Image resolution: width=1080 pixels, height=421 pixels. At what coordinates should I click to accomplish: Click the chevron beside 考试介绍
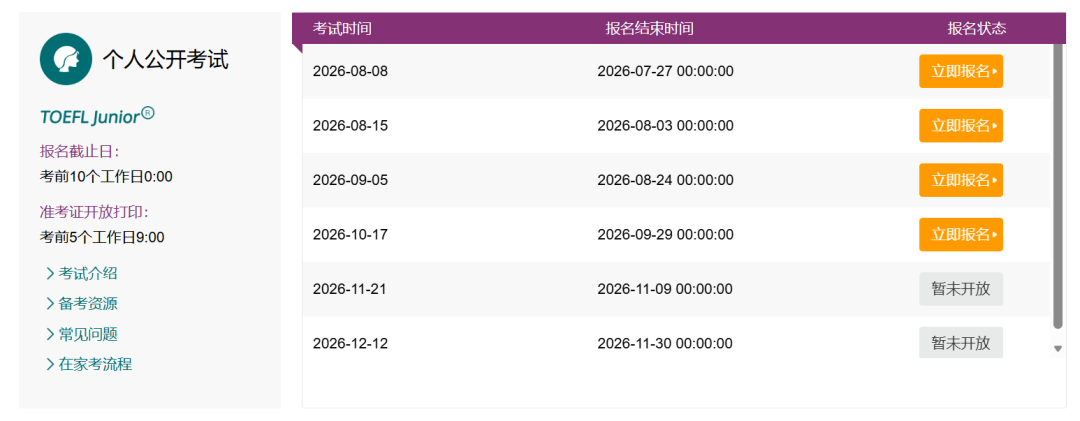(50, 274)
